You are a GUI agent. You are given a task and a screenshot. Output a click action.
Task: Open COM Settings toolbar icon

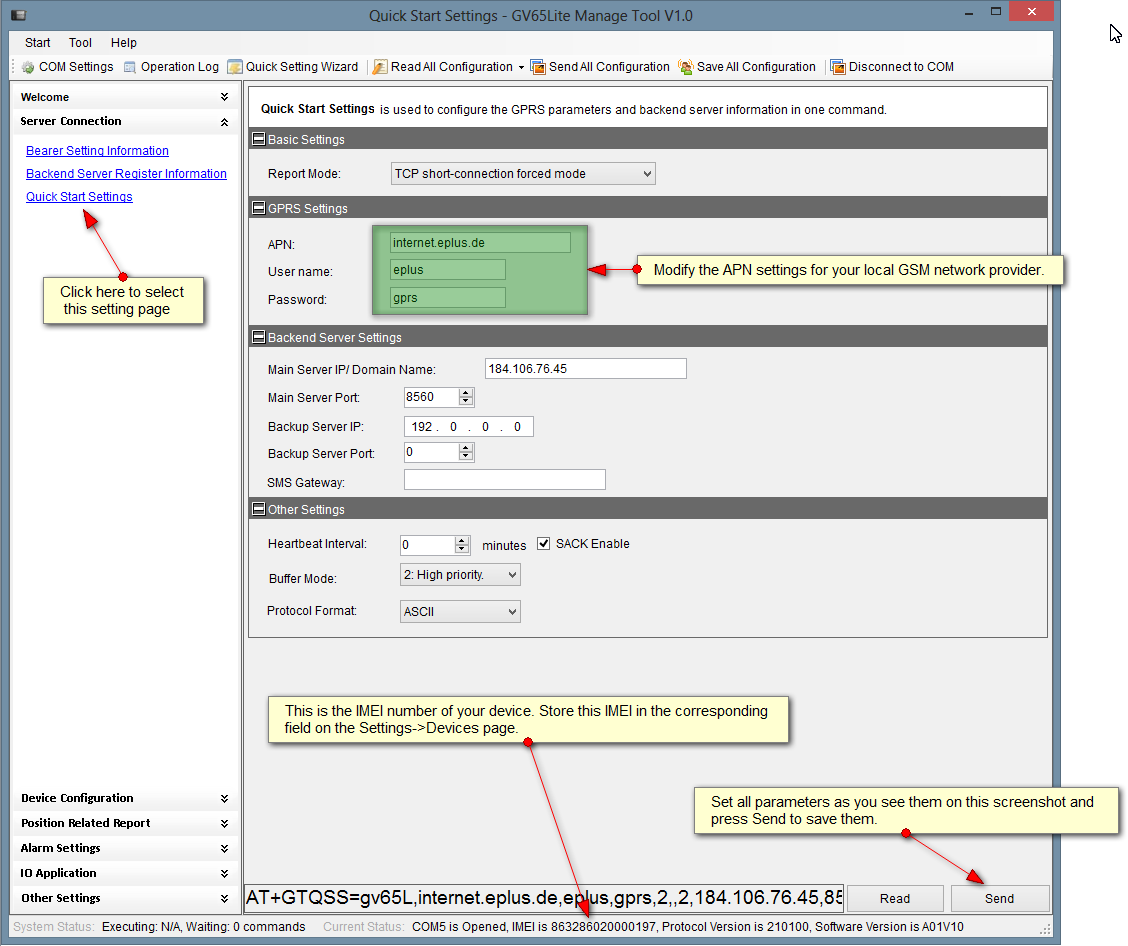[x=28, y=67]
